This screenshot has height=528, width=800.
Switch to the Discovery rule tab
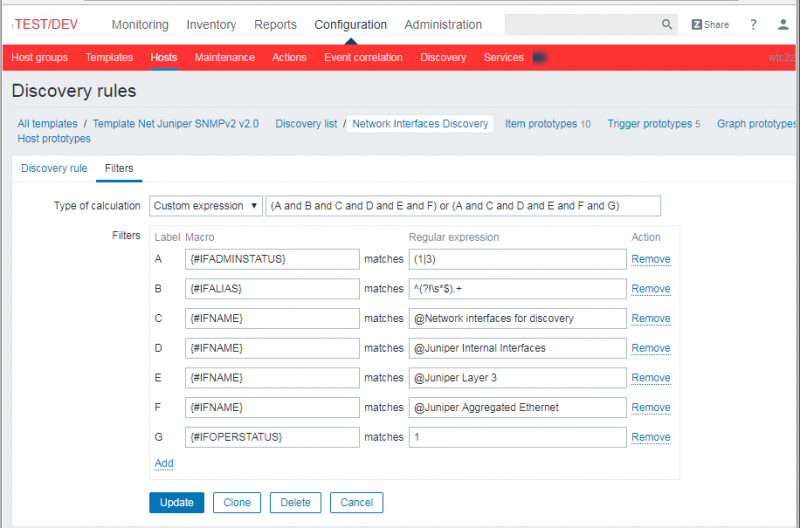tap(54, 168)
